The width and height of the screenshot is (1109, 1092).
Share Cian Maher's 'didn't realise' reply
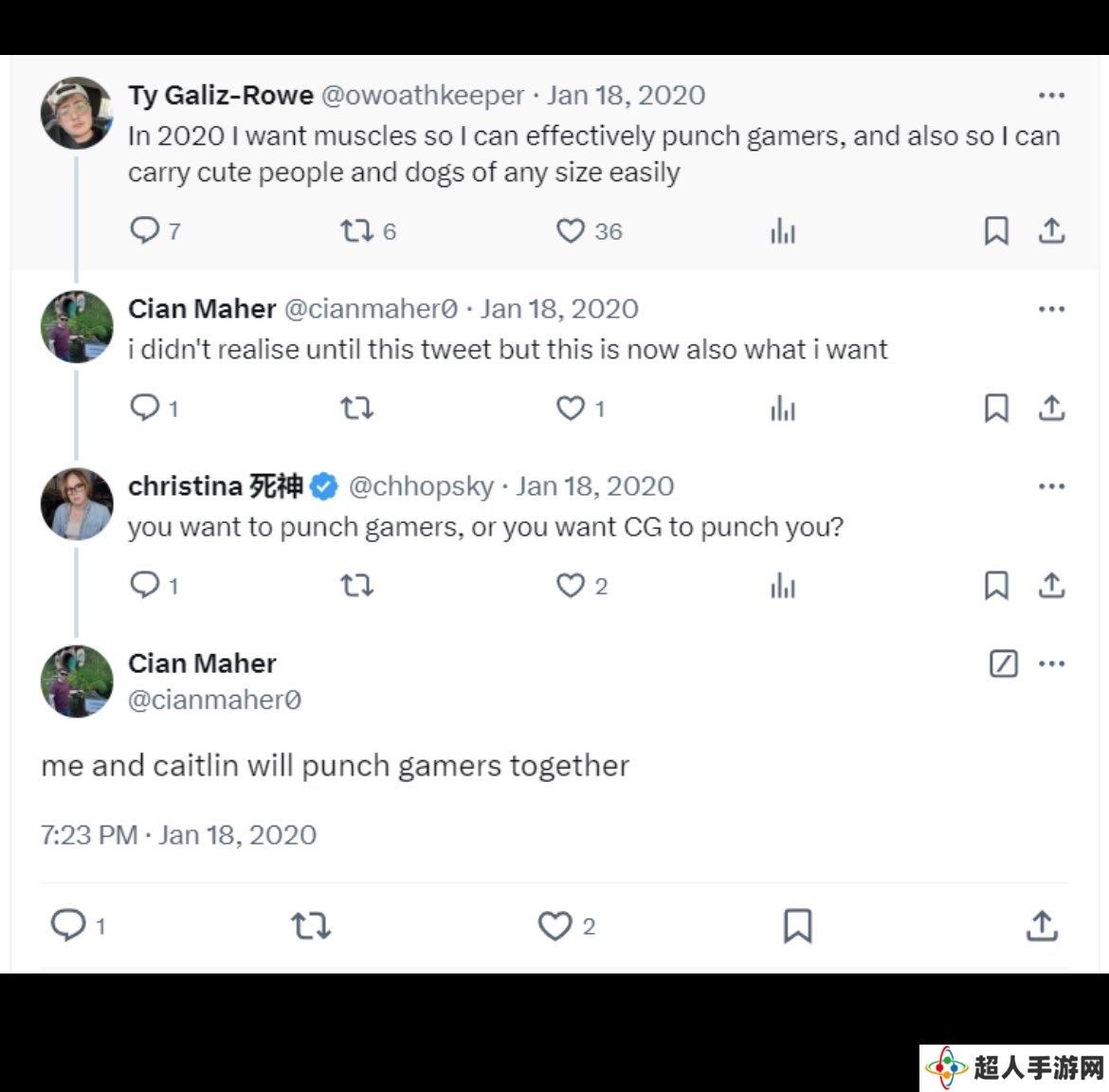(x=1052, y=409)
